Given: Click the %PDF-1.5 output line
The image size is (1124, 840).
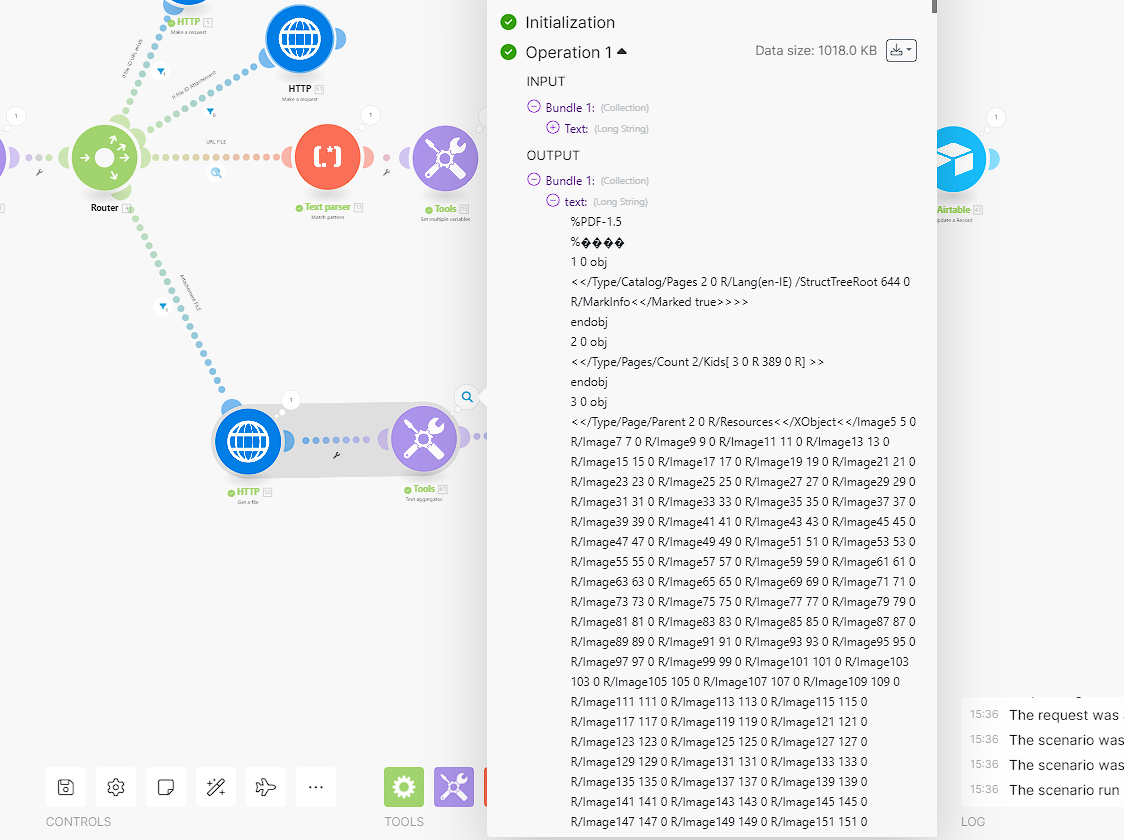Looking at the screenshot, I should (596, 221).
